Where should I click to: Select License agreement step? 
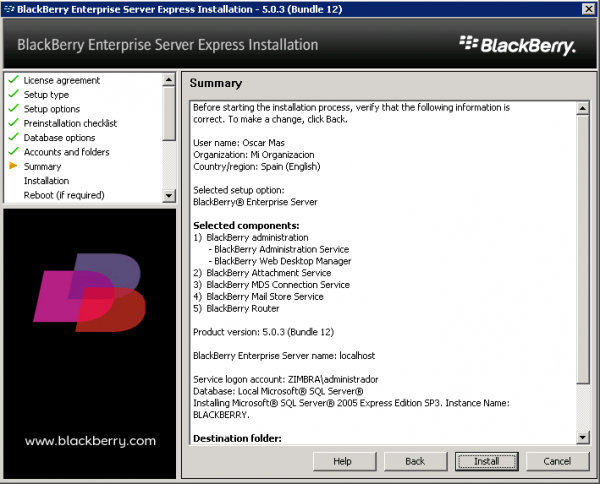tap(62, 80)
